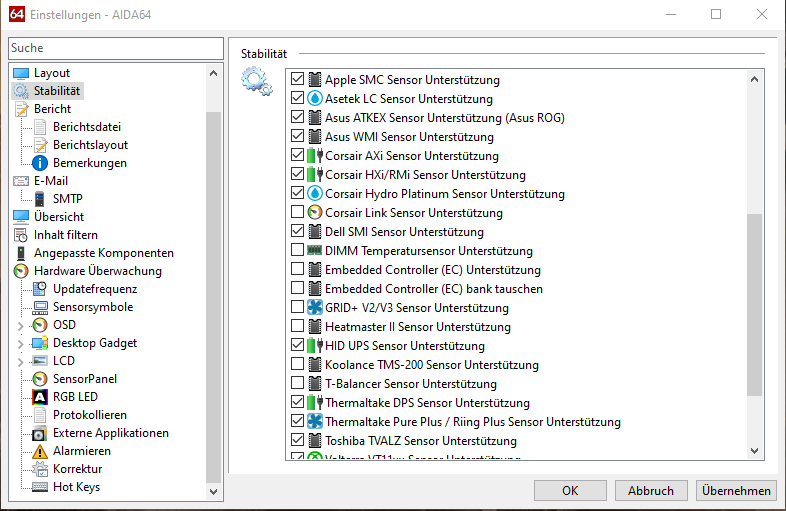Click the Updatefrequenz clock icon
Image resolution: width=786 pixels, height=511 pixels.
pos(40,289)
